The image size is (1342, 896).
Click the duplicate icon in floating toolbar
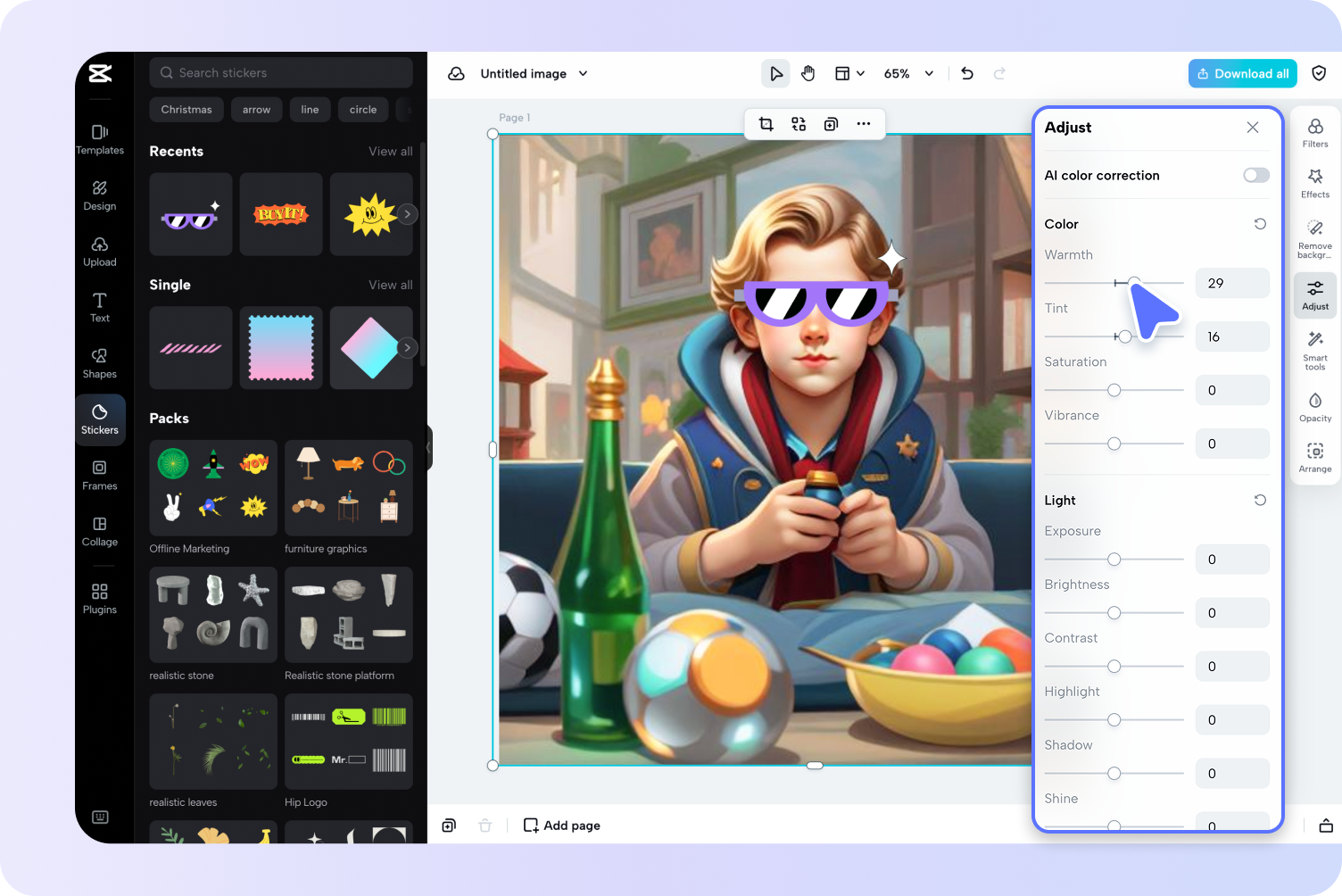pos(831,124)
